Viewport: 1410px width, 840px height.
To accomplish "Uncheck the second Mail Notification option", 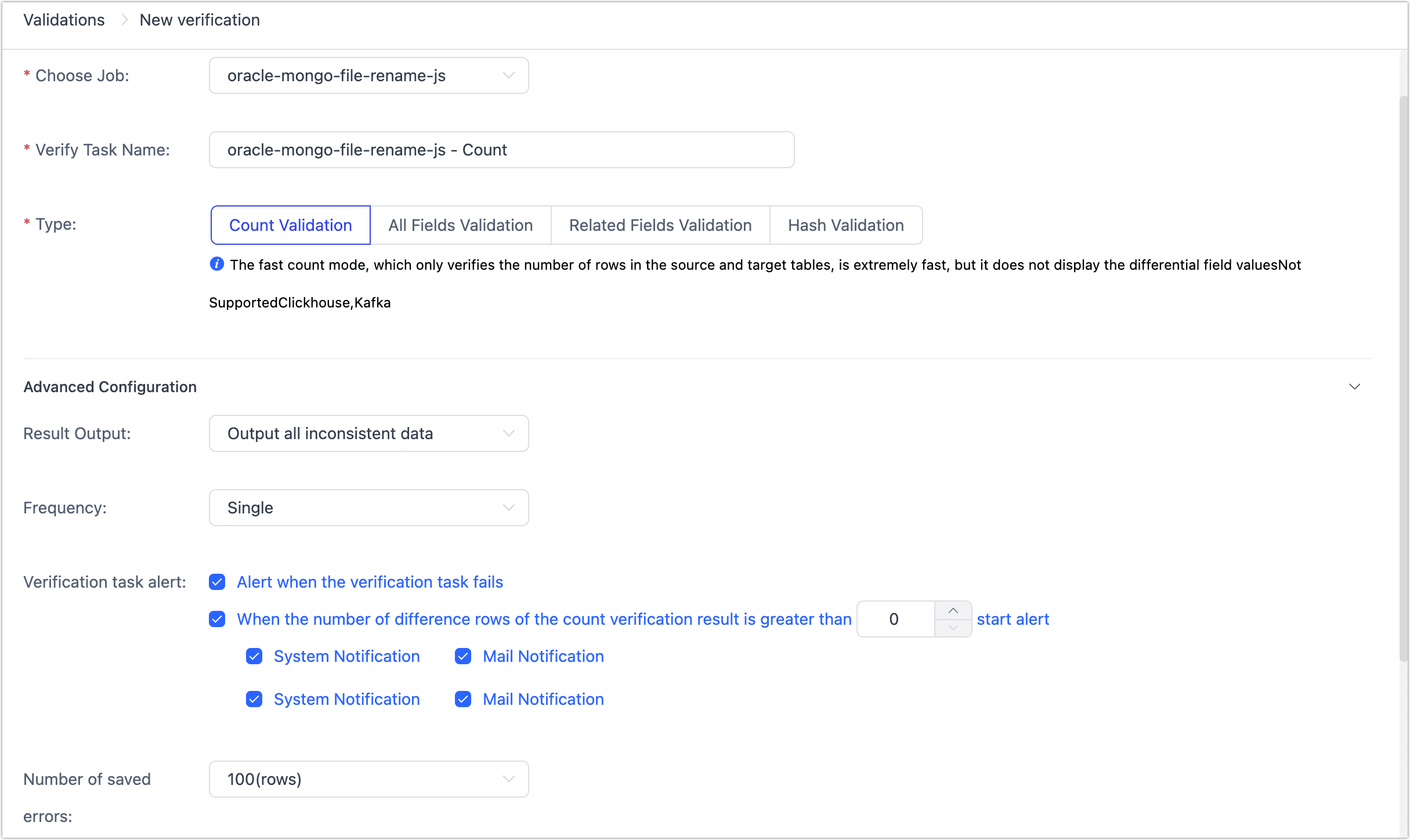I will pos(463,699).
